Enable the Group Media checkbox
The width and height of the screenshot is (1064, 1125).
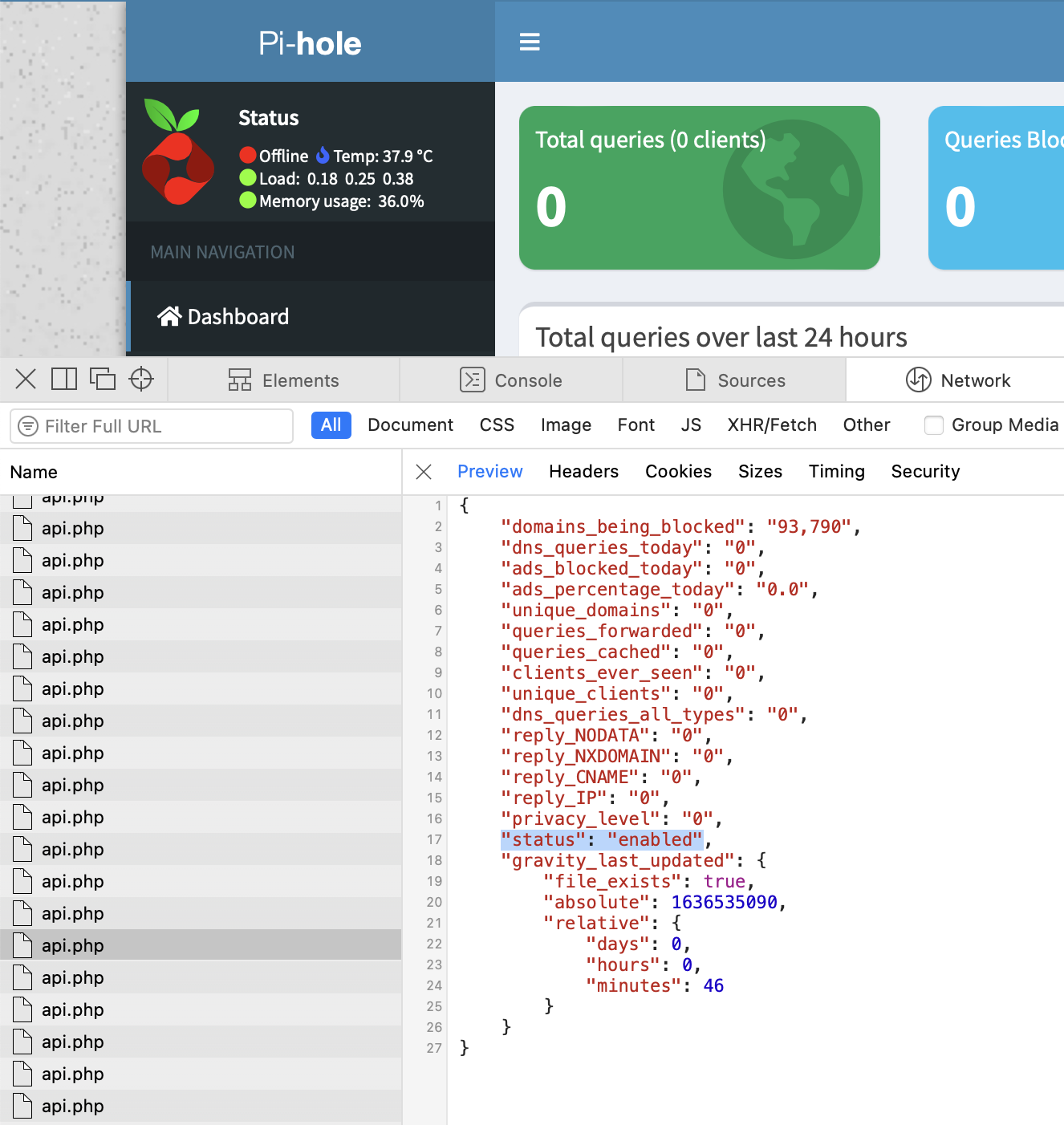[x=934, y=425]
